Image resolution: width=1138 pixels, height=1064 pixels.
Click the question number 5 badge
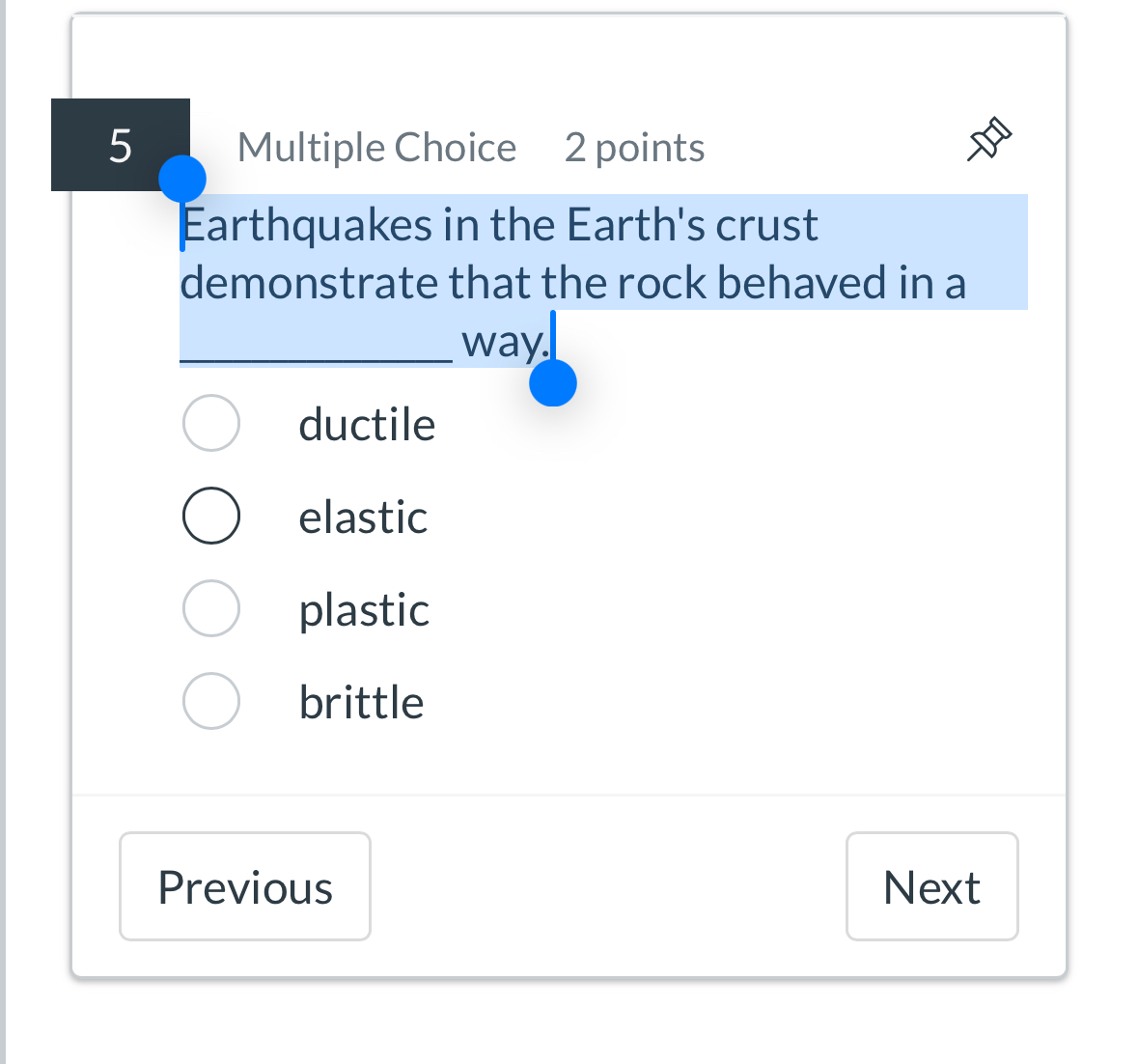121,145
